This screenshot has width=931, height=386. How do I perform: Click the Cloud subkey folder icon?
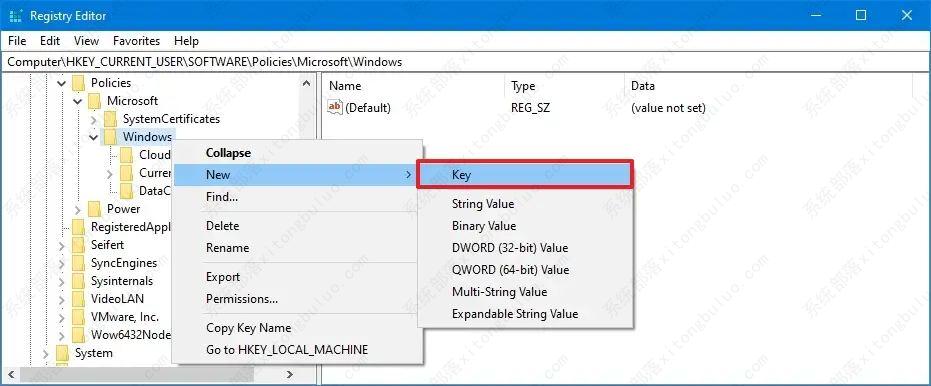126,155
